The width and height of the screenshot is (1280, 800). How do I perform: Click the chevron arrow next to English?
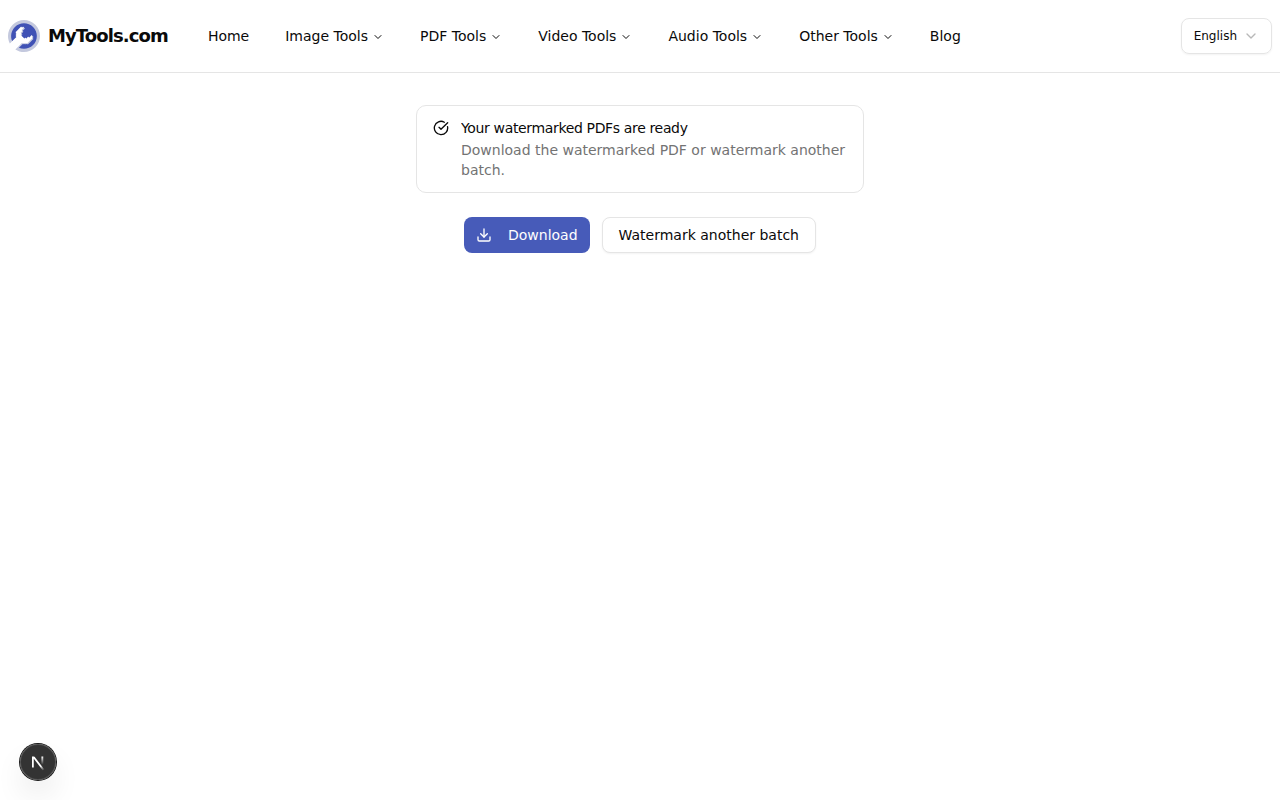[x=1250, y=36]
